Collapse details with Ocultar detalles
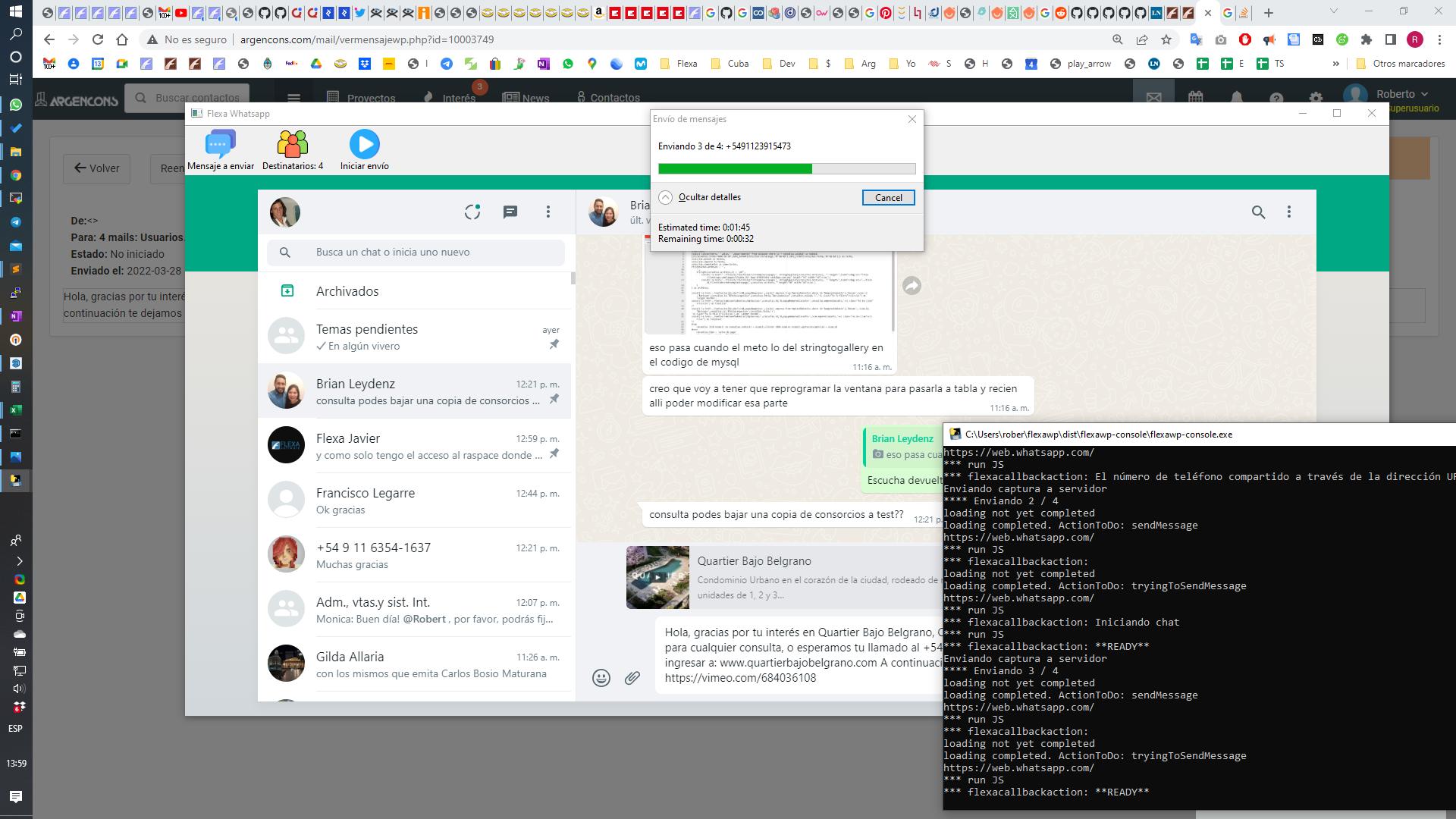1456x819 pixels. tap(700, 197)
